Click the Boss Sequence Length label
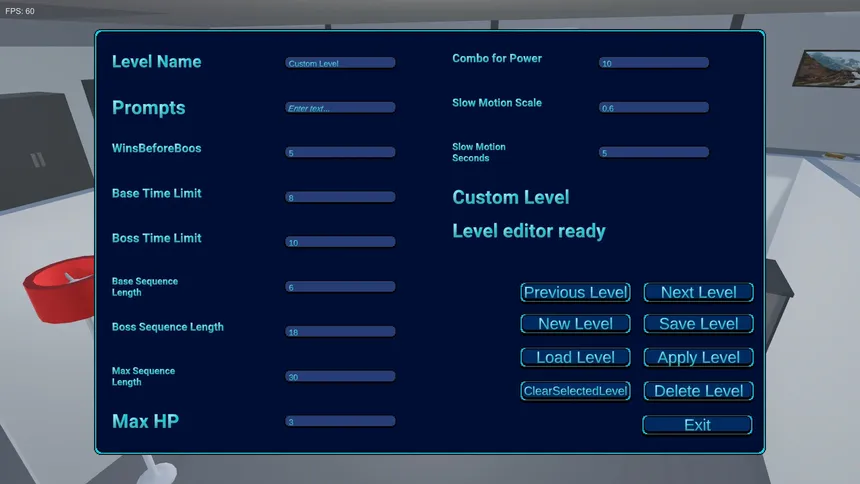860x484 pixels. pos(168,327)
